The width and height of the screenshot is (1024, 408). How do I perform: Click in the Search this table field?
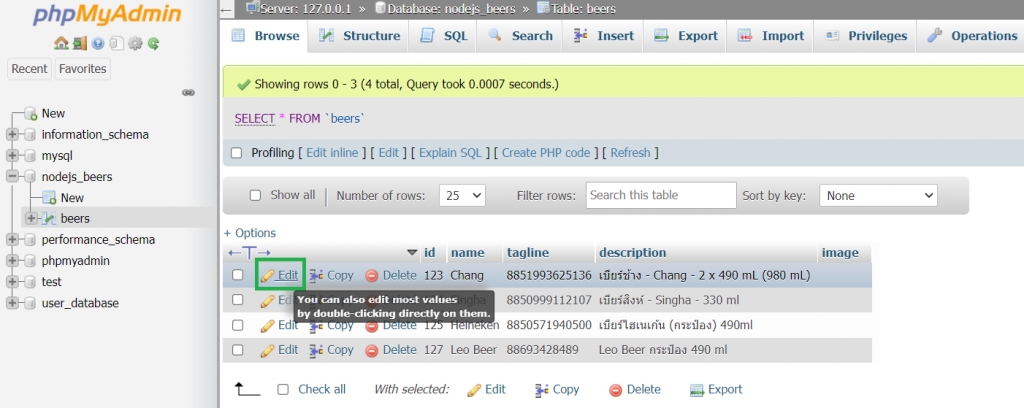tap(661, 195)
